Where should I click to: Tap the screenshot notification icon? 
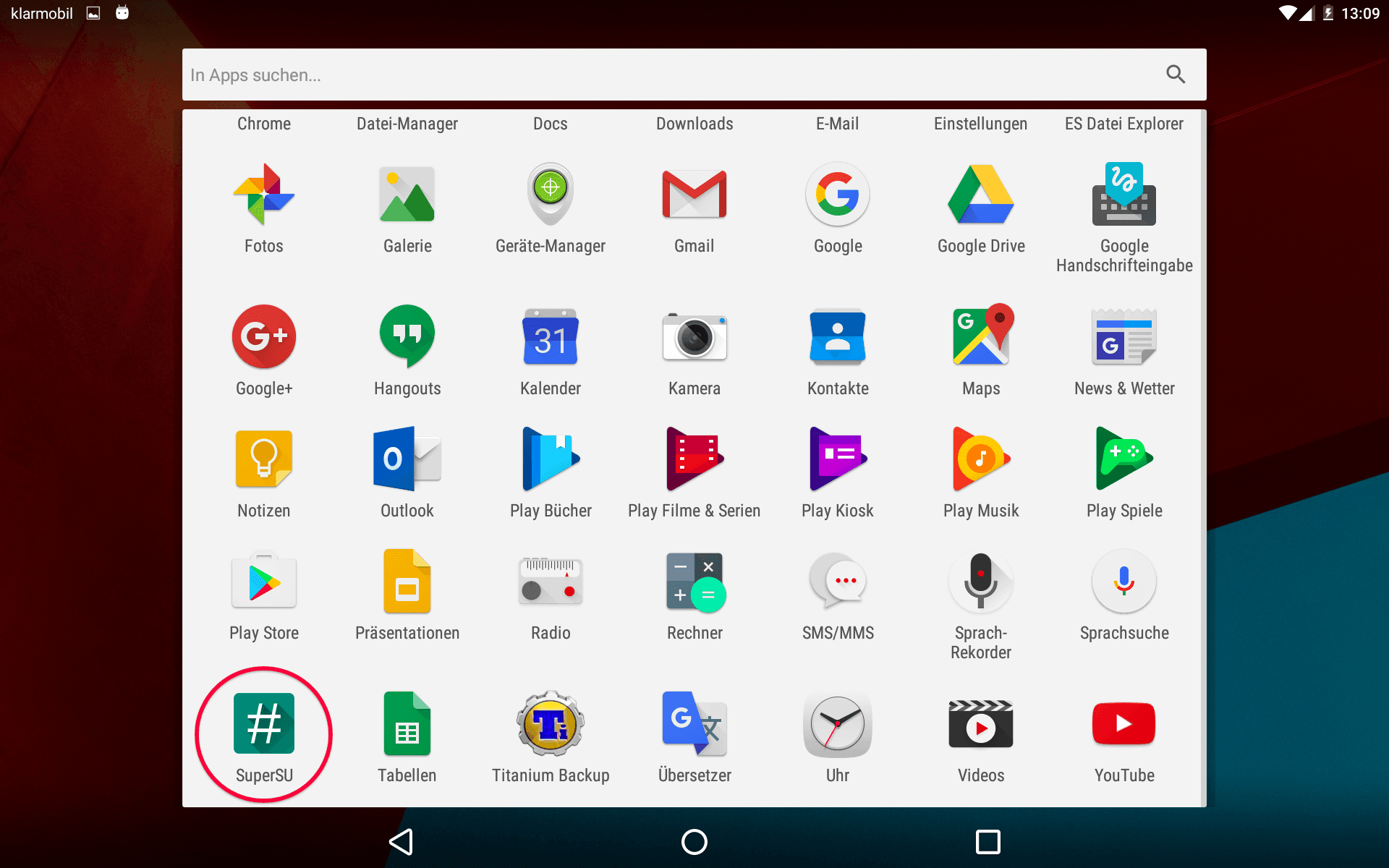click(x=93, y=13)
